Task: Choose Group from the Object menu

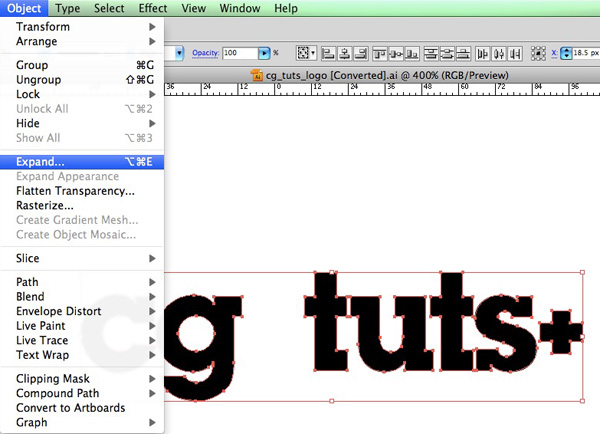Action: tap(82, 65)
